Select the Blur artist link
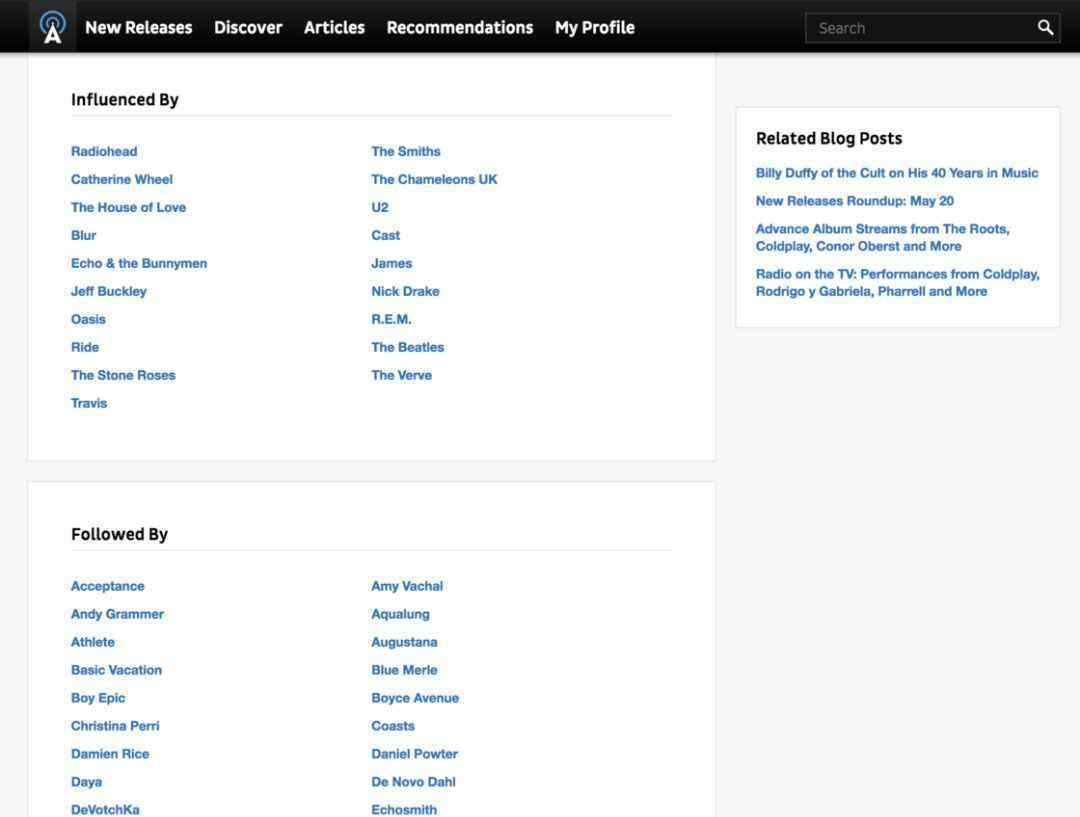The height and width of the screenshot is (817, 1080). [83, 236]
